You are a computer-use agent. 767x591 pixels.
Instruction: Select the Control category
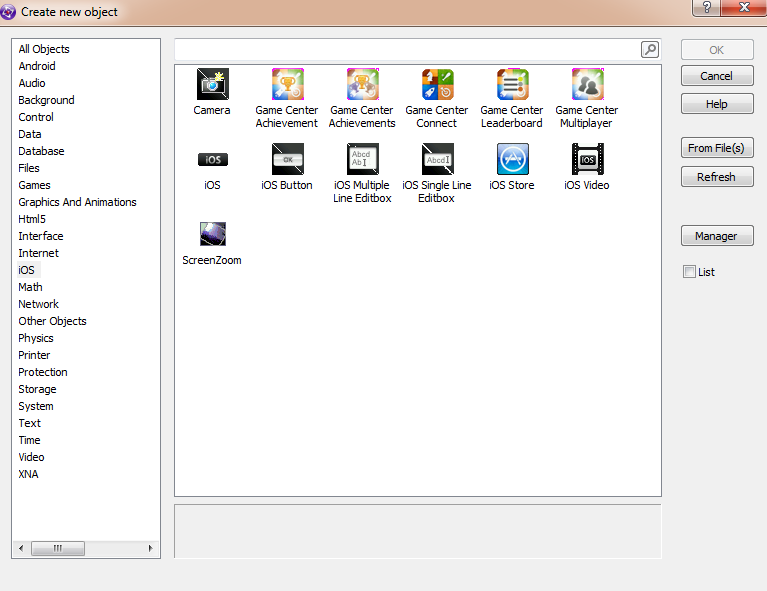coord(36,117)
